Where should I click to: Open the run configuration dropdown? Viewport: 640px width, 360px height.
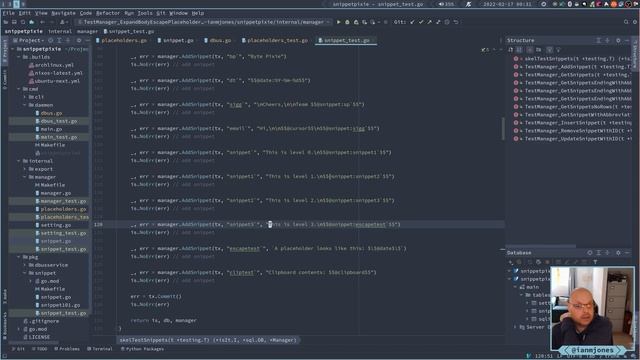[x=204, y=22]
